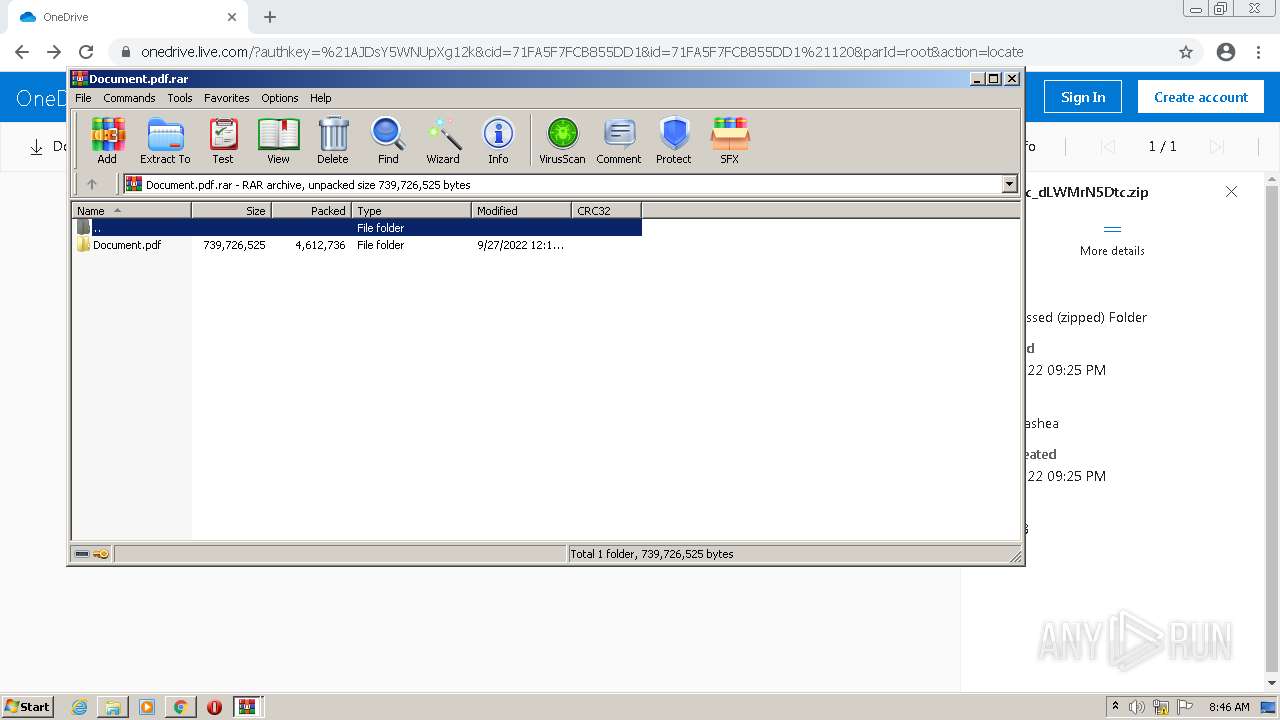1280x720 pixels.
Task: Go up one folder level arrow
Action: click(x=92, y=184)
